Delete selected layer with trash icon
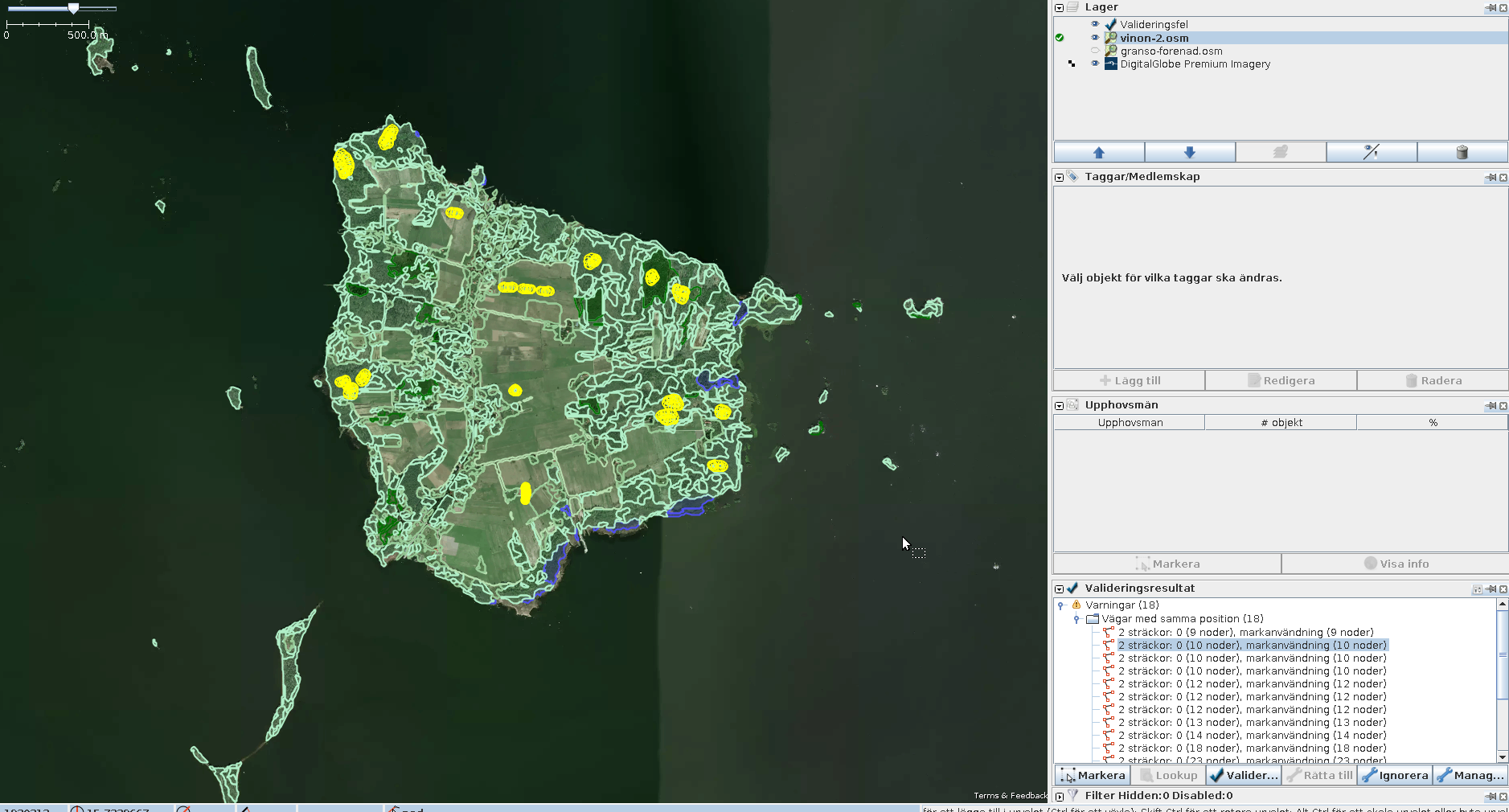Screen dimensions: 1509x812 tap(1462, 153)
